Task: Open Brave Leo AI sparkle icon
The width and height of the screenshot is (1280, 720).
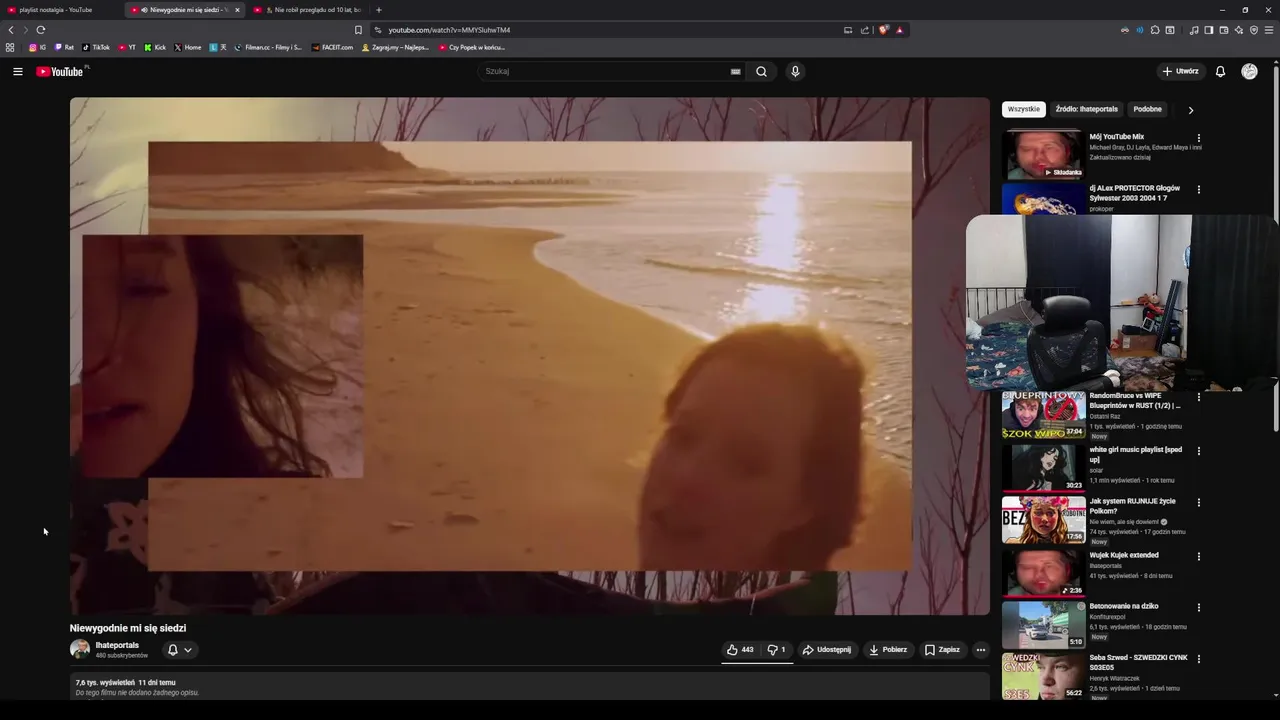Action: click(x=1239, y=30)
